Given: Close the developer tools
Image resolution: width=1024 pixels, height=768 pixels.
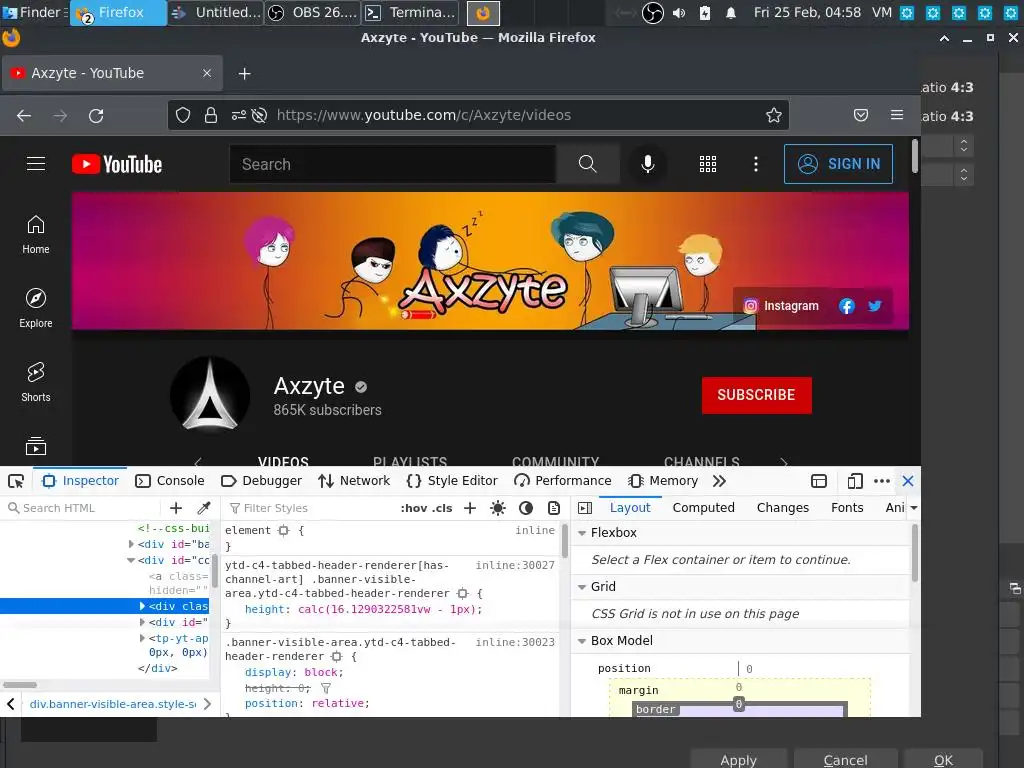Looking at the screenshot, I should [x=908, y=481].
